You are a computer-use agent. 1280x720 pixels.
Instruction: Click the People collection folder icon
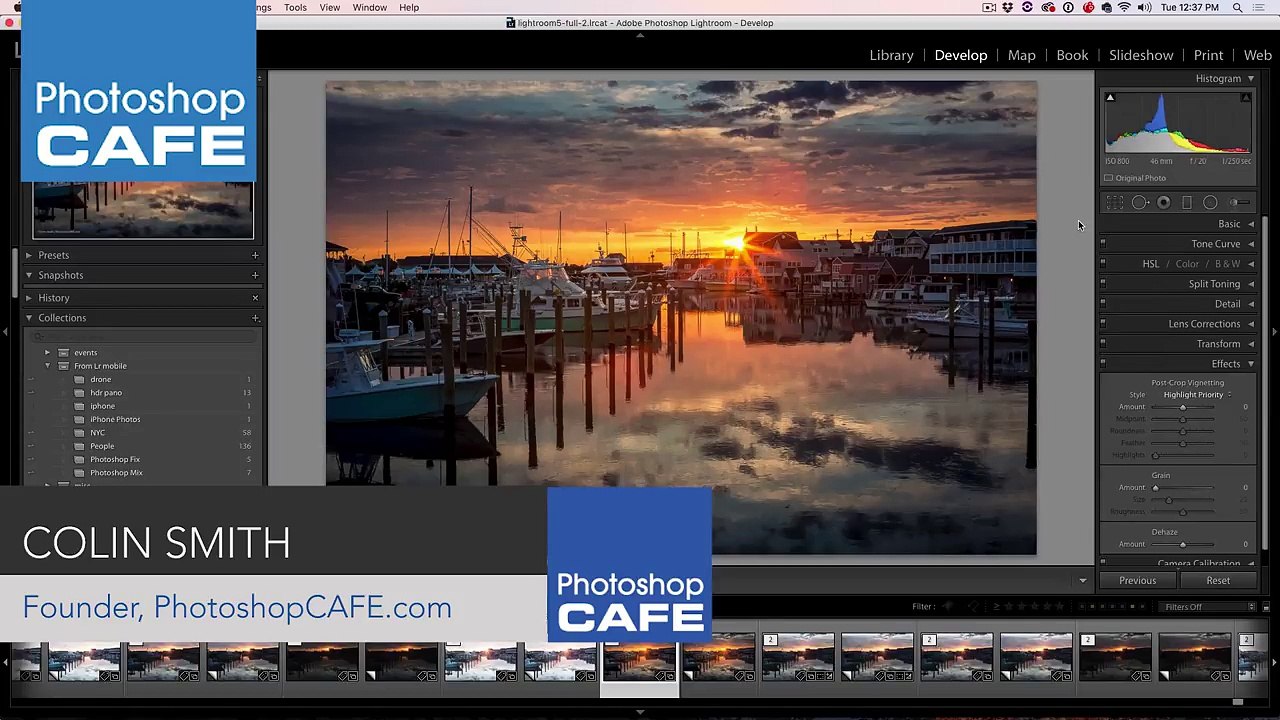pyautogui.click(x=79, y=446)
